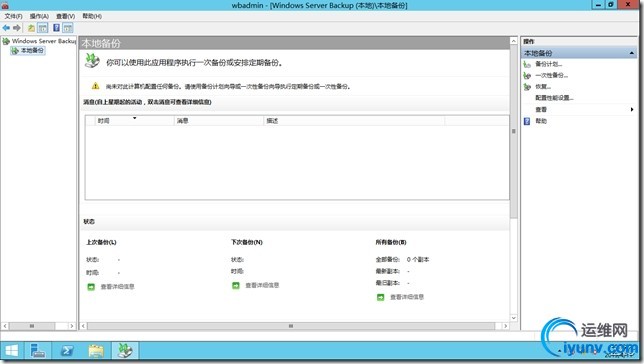Open the 查看(V) menu
This screenshot has width=644, height=364.
coord(65,16)
